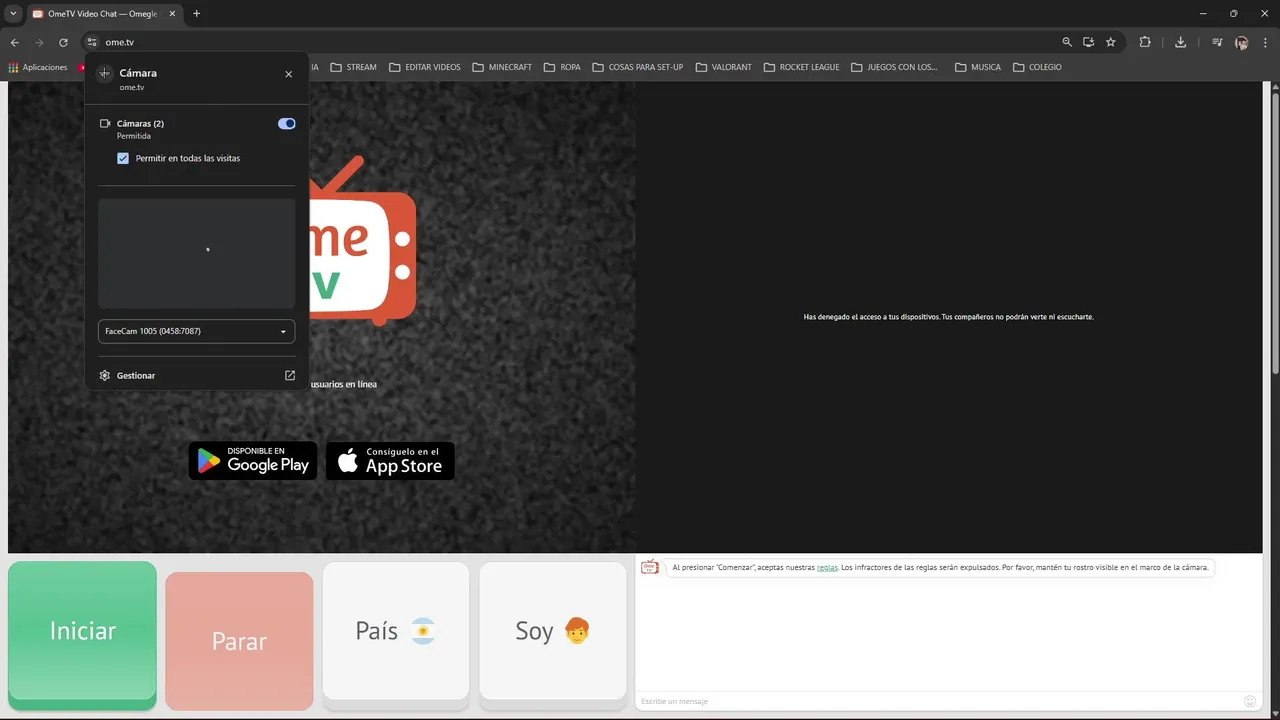
Task: Open the FaceCam 1005 camera dropdown
Action: (196, 331)
